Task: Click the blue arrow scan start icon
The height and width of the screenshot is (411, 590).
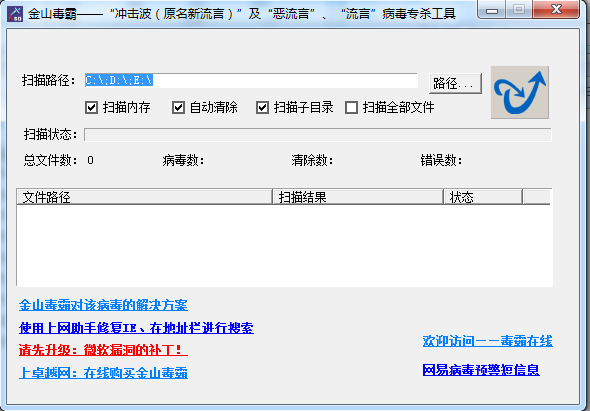Action: [x=520, y=92]
